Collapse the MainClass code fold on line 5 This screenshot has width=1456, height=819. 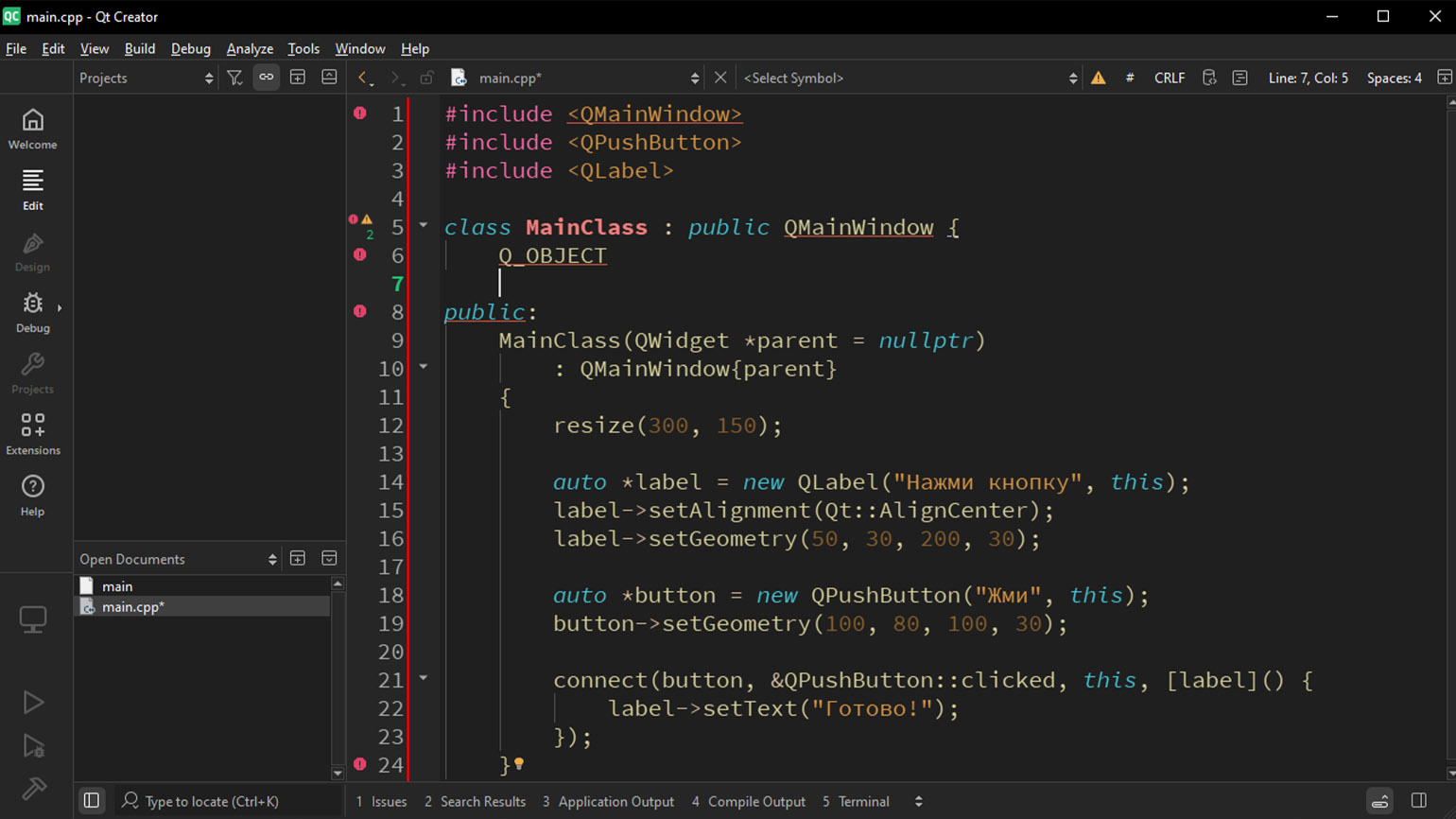coord(424,226)
